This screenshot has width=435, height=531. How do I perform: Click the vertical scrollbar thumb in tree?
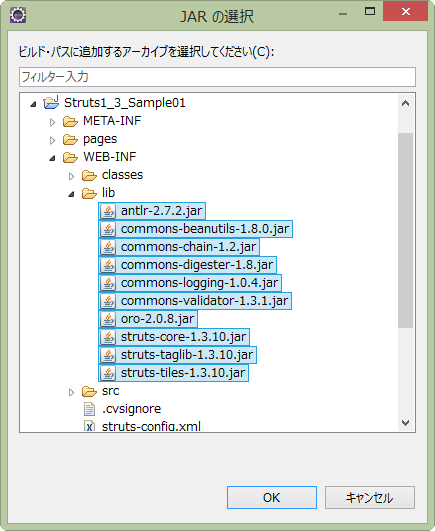[x=406, y=230]
